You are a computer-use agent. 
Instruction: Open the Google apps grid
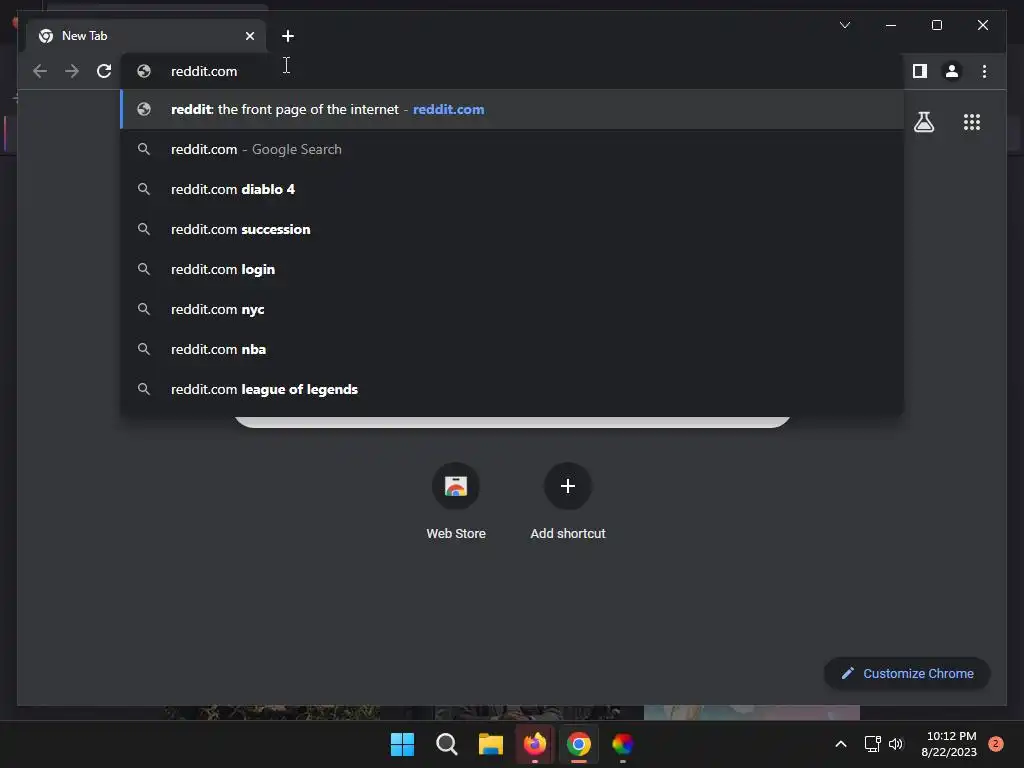coord(972,122)
